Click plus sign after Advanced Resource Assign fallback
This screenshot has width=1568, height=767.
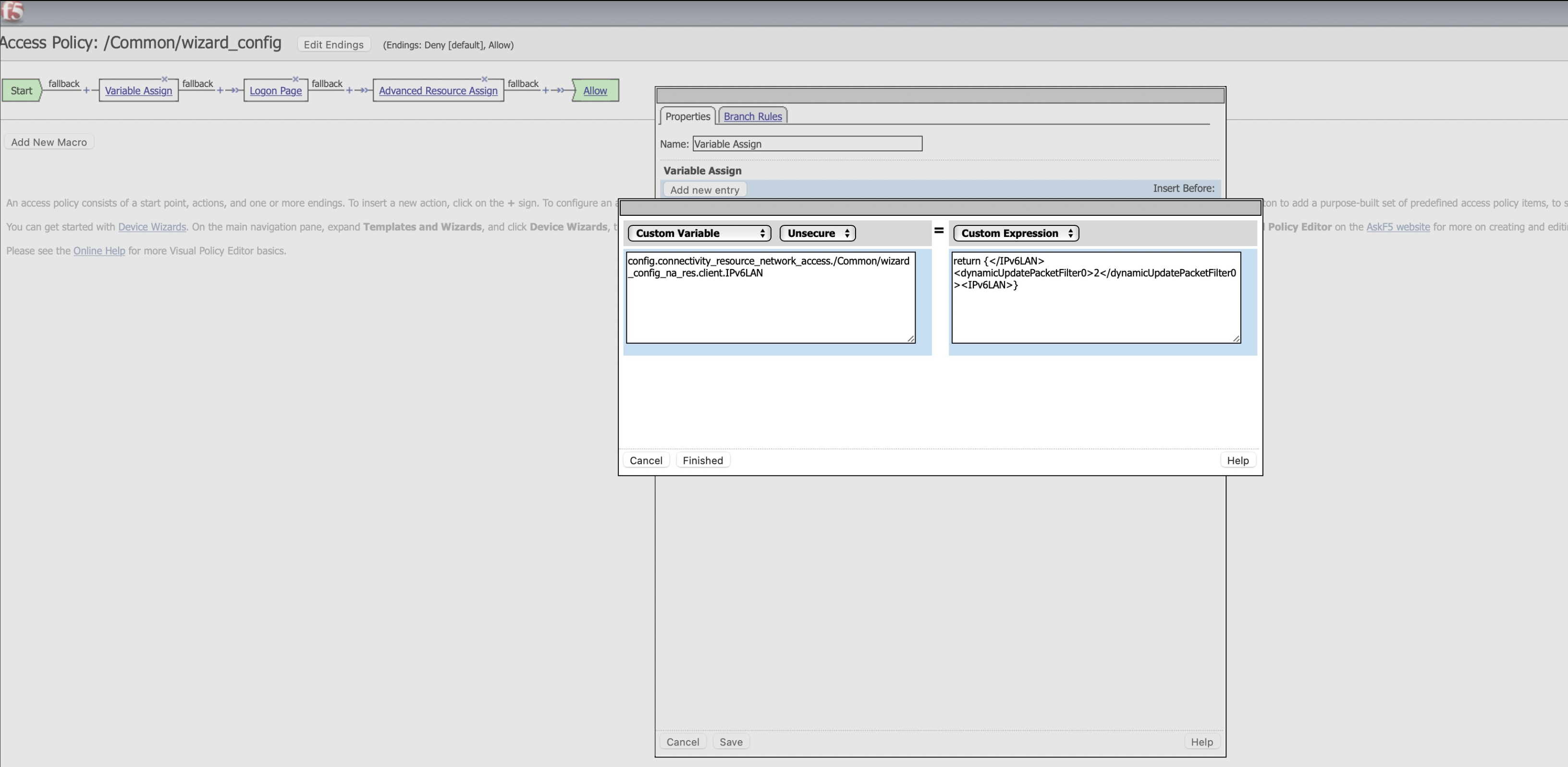(545, 91)
